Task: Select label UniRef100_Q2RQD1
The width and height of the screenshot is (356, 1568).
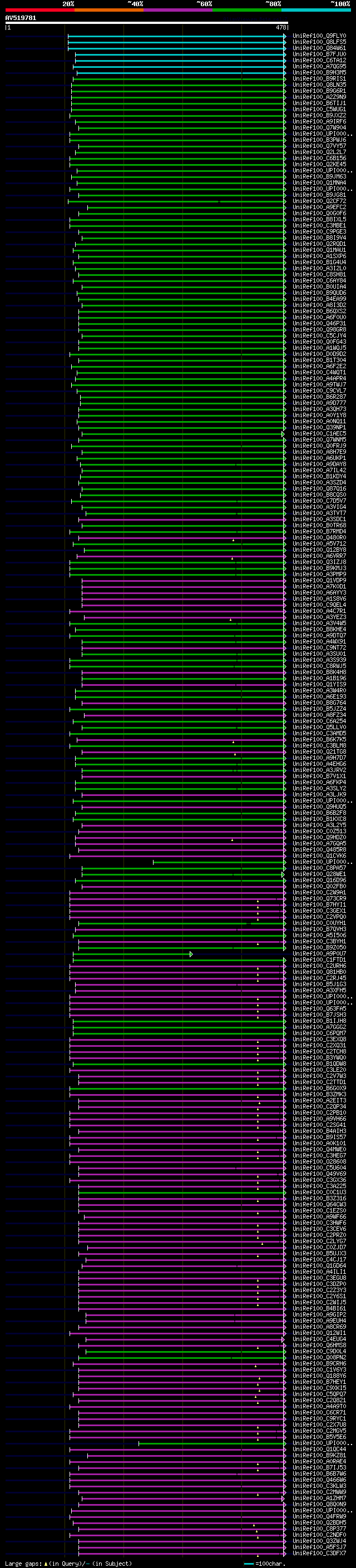Action: [319, 244]
